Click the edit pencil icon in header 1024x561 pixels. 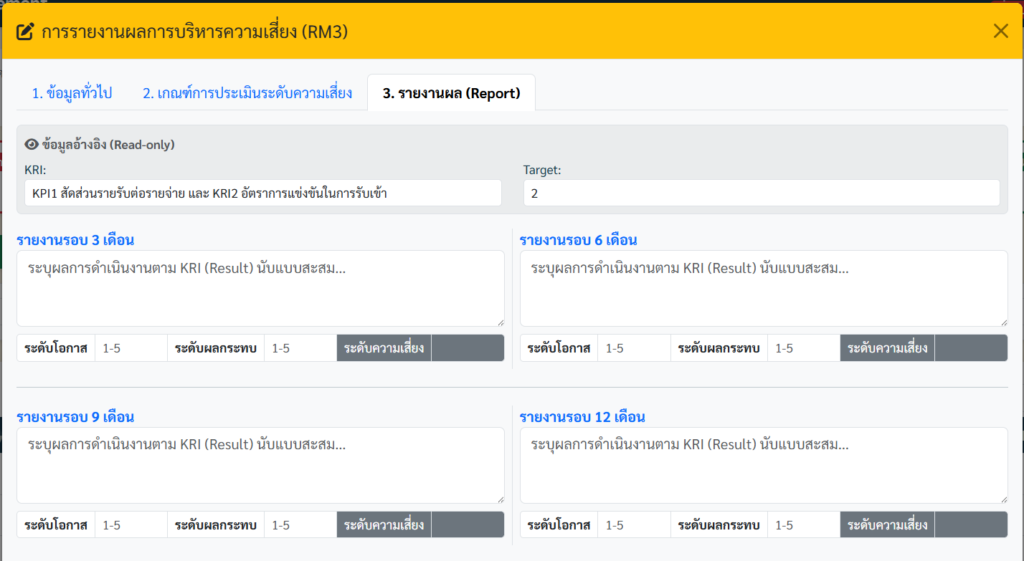pos(25,31)
